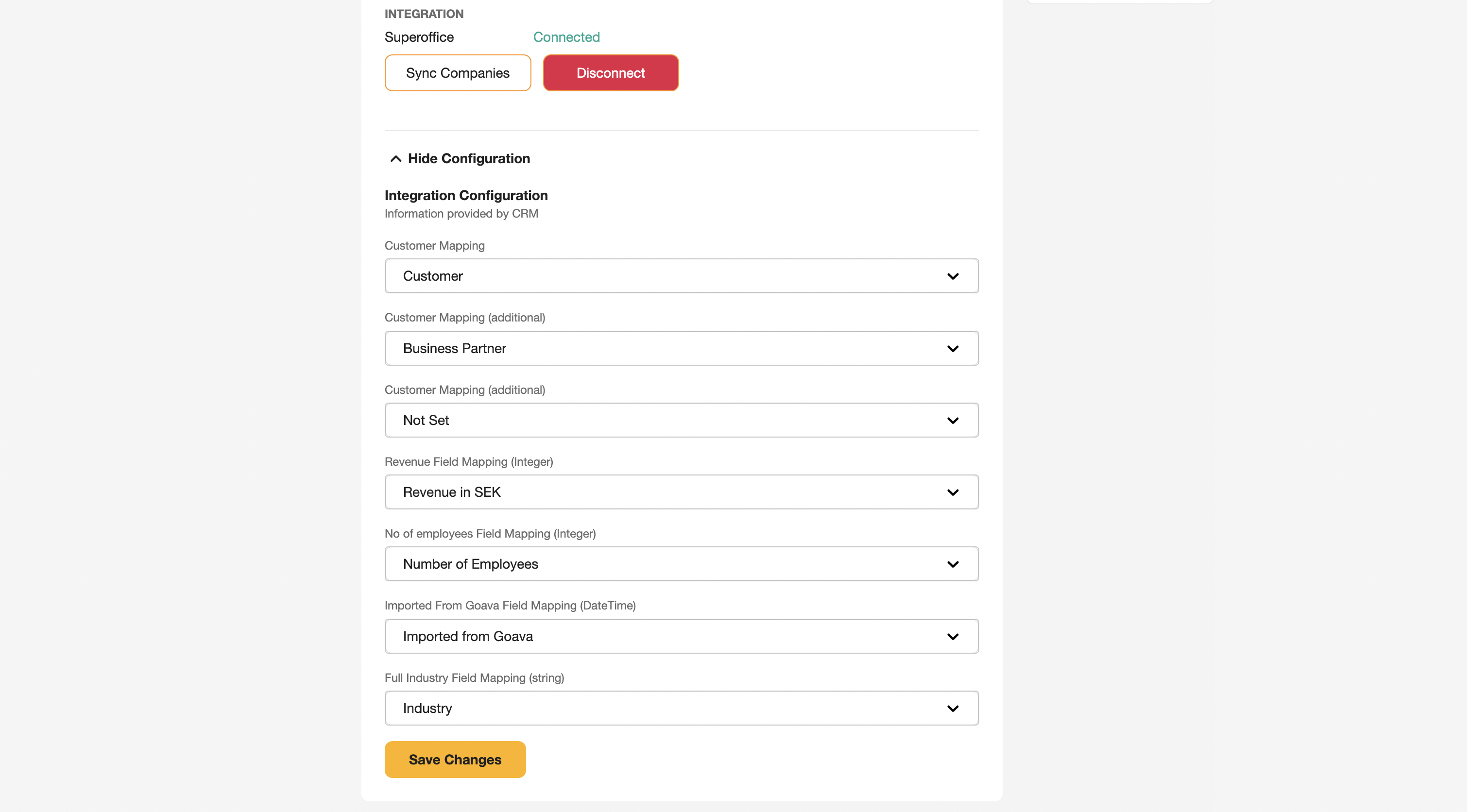Click the Revenue Field Mapping (Integer) label

coord(469,462)
